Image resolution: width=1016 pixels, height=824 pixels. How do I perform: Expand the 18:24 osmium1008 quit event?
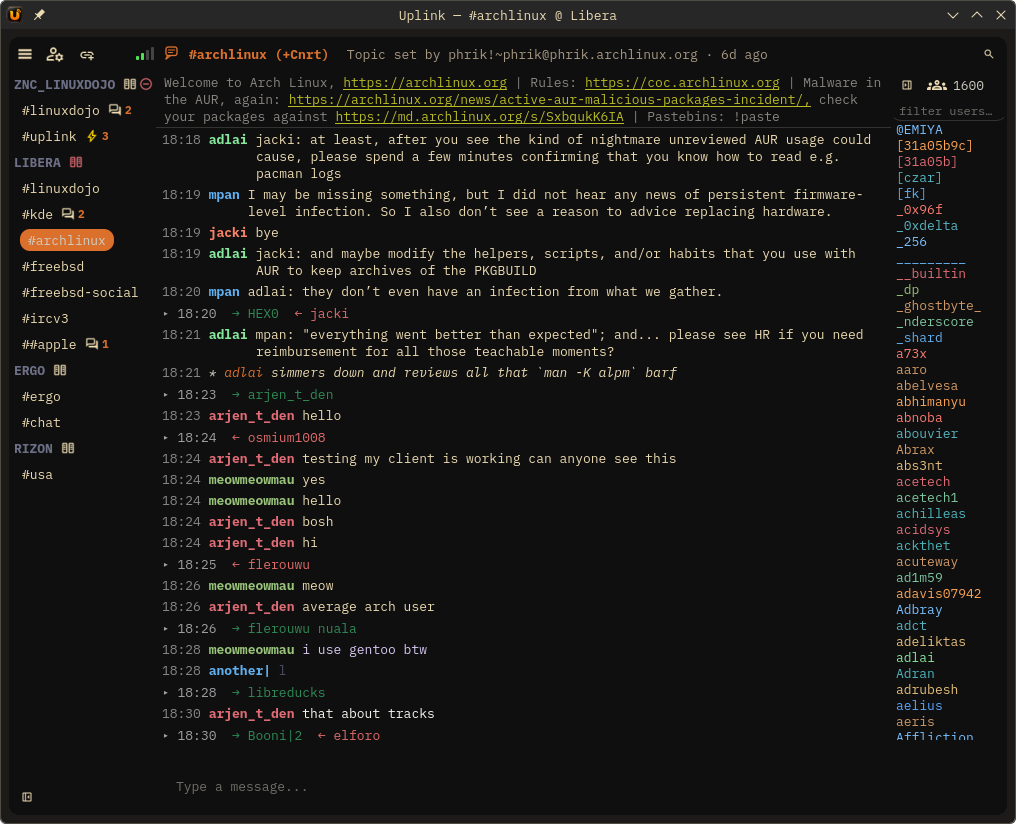point(166,438)
